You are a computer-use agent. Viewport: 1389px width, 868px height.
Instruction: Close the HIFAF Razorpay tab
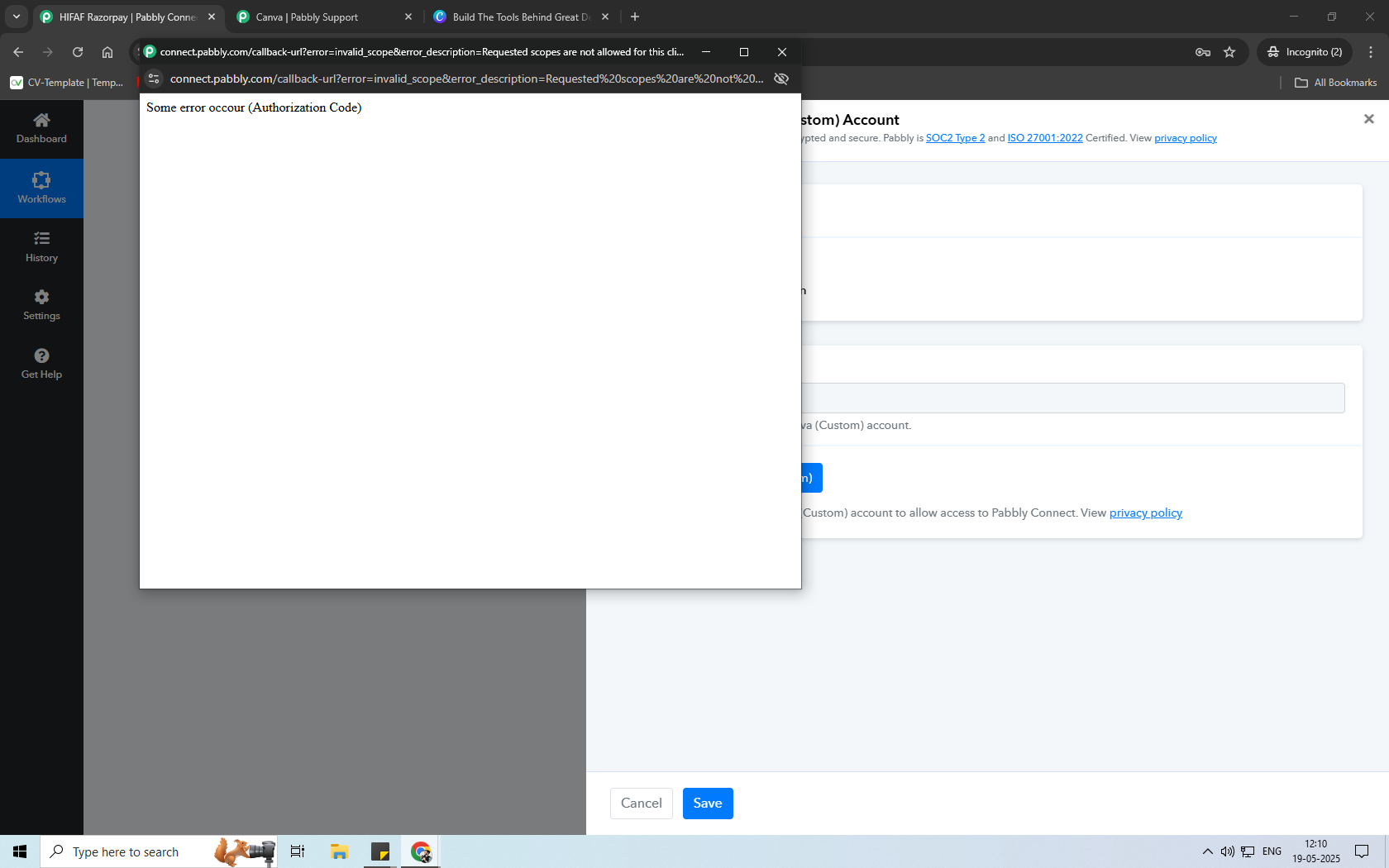(x=212, y=17)
